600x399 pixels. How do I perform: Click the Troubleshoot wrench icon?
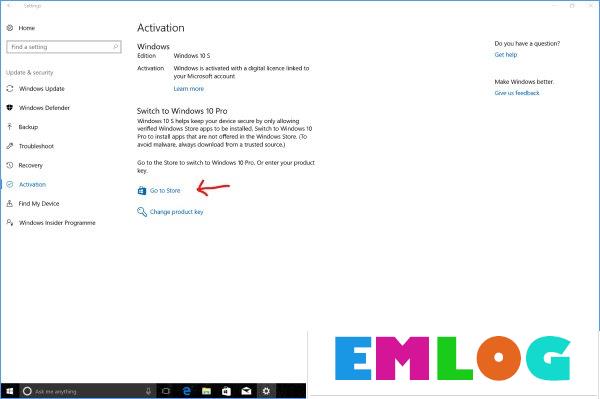[10, 146]
